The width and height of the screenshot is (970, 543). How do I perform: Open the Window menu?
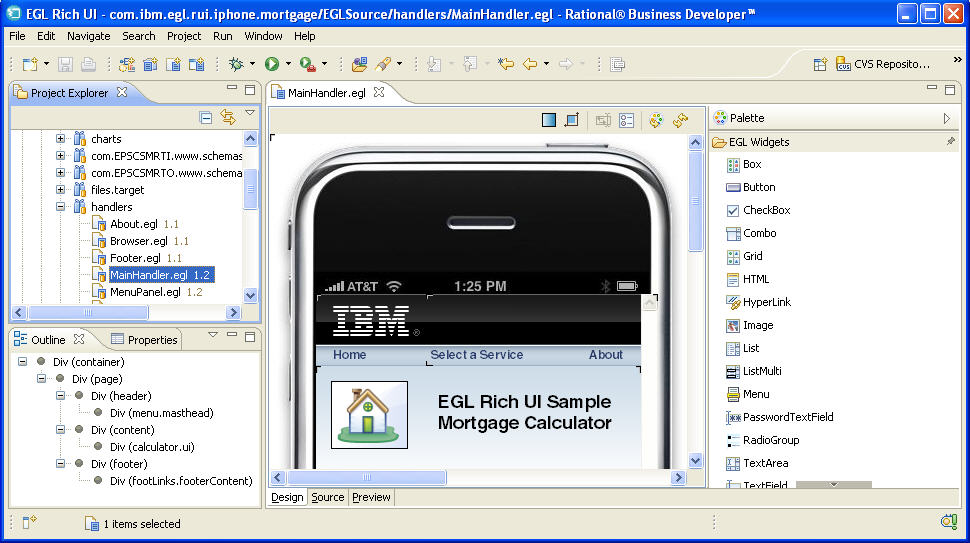coord(263,36)
